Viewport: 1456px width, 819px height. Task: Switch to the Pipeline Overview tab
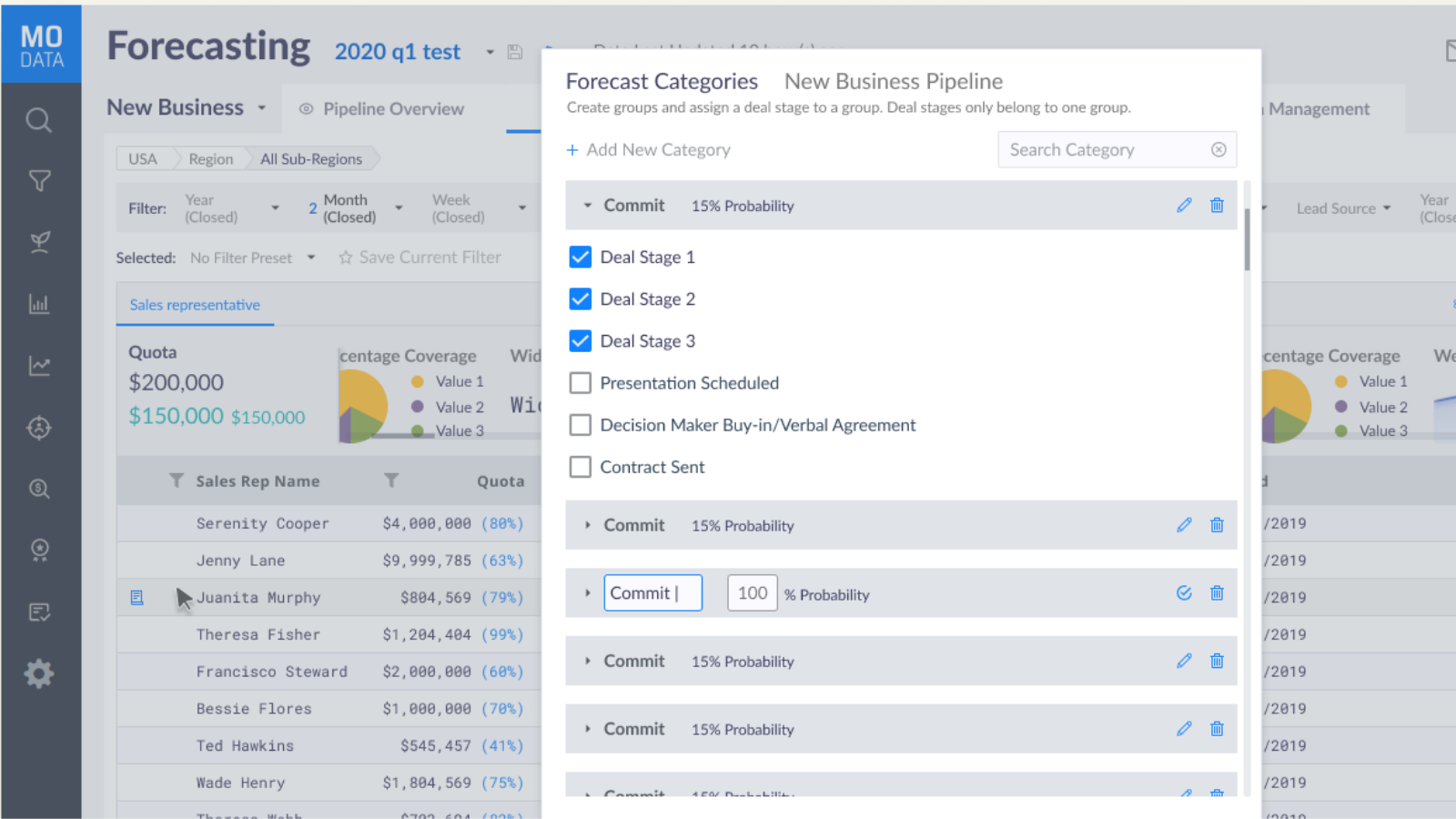click(x=392, y=108)
